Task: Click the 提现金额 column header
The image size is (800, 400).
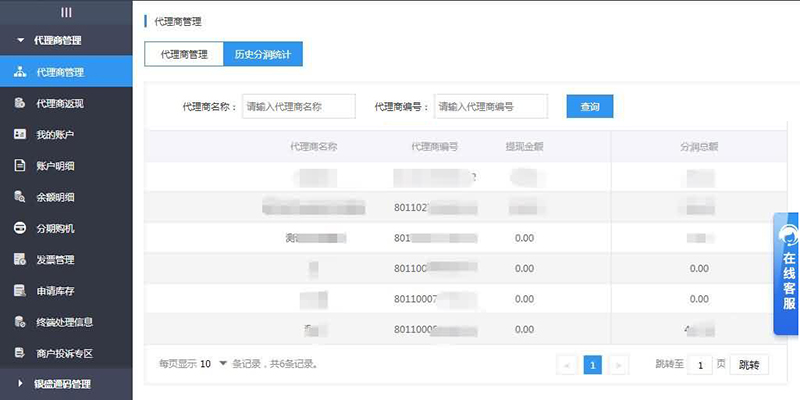Action: pyautogui.click(x=524, y=147)
